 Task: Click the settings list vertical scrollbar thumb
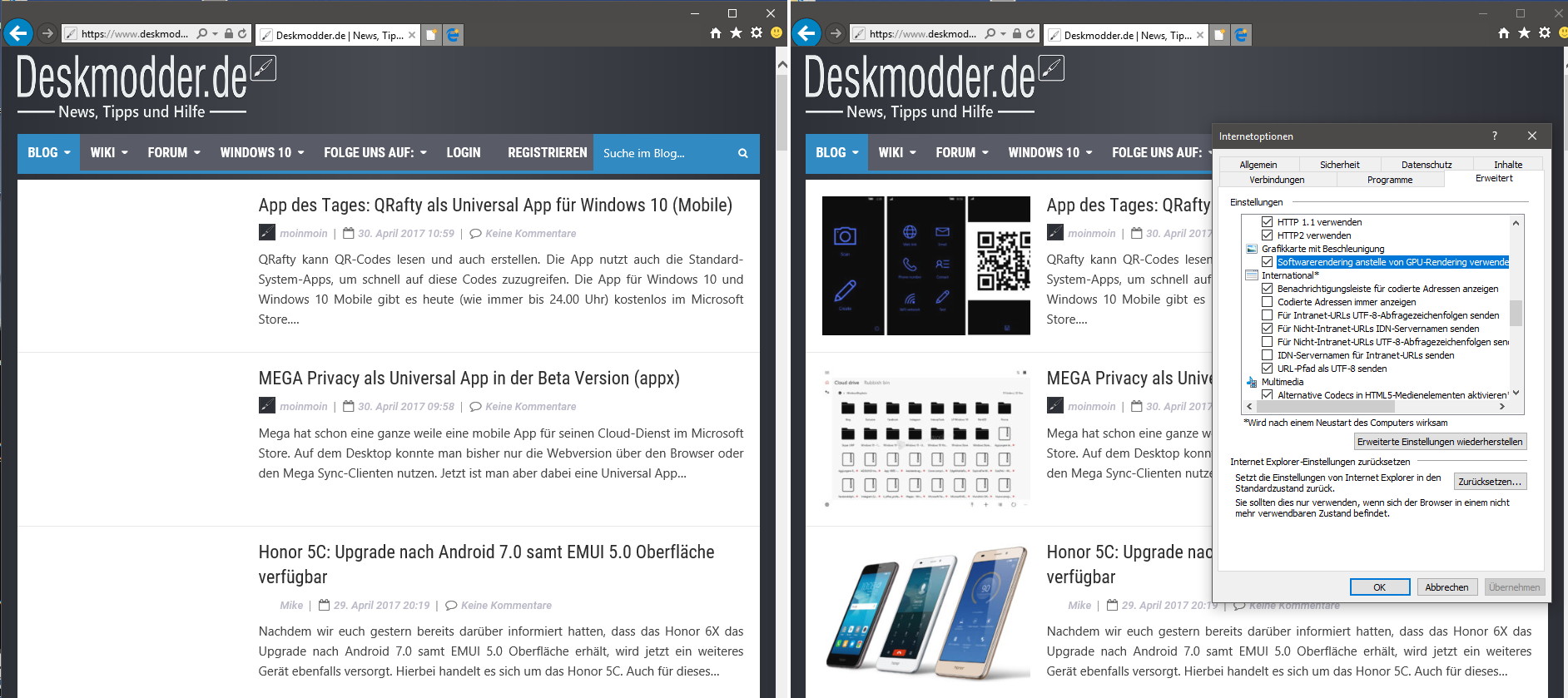[1516, 312]
